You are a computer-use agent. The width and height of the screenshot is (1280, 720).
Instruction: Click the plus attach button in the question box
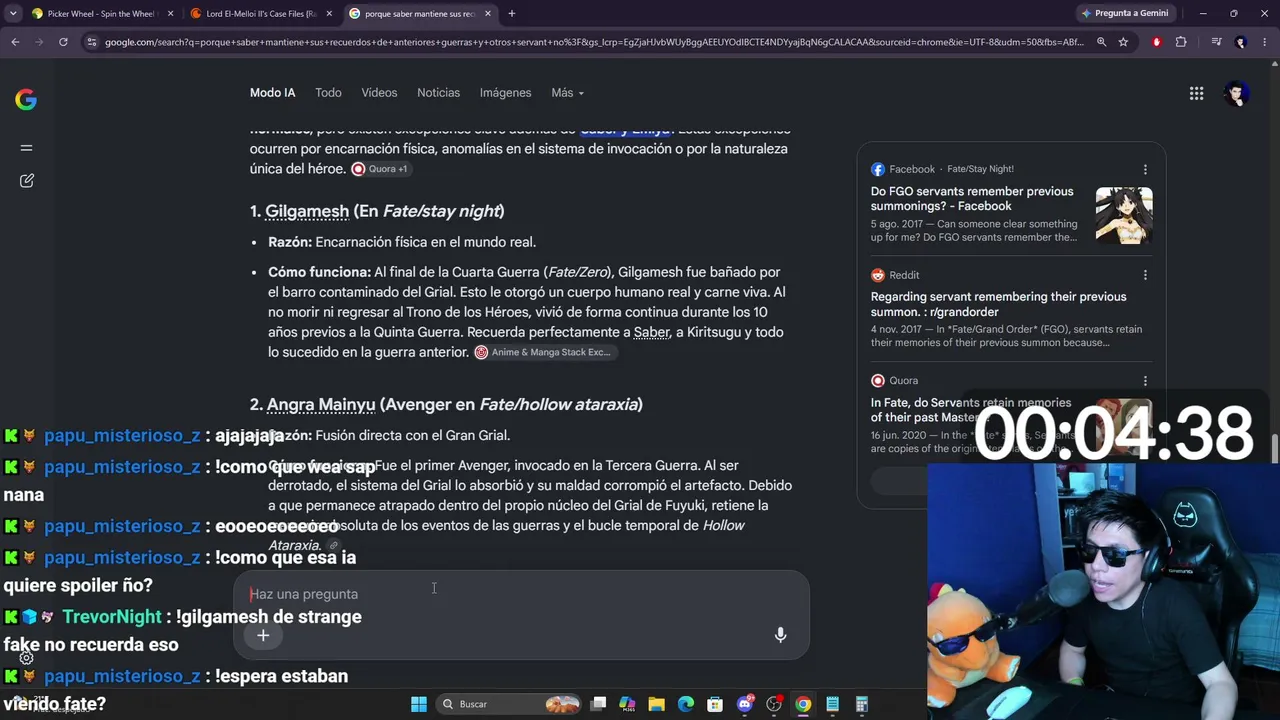coord(263,635)
